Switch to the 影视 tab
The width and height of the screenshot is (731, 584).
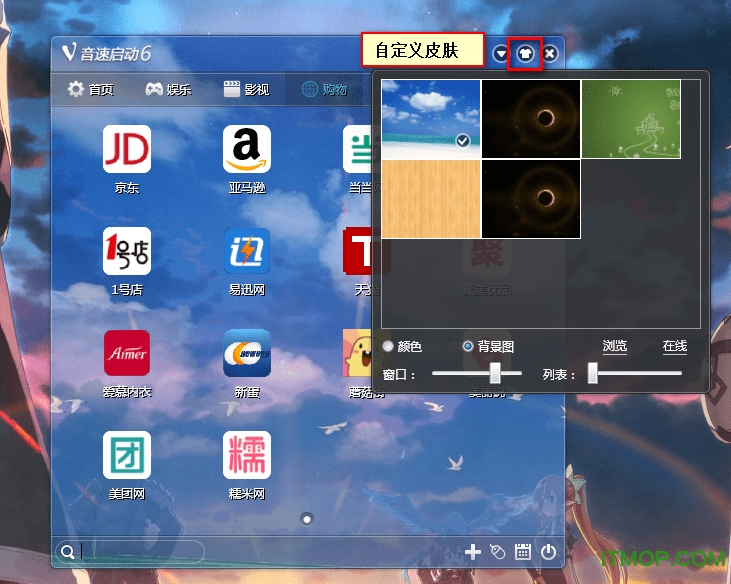pos(246,89)
